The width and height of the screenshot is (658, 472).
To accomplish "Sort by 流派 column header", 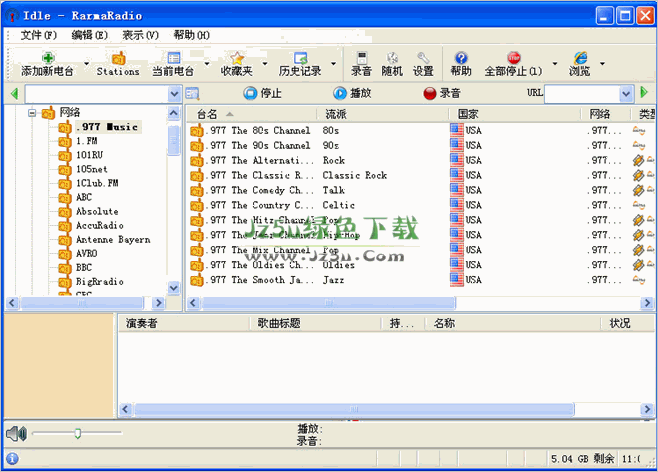I will 382,114.
